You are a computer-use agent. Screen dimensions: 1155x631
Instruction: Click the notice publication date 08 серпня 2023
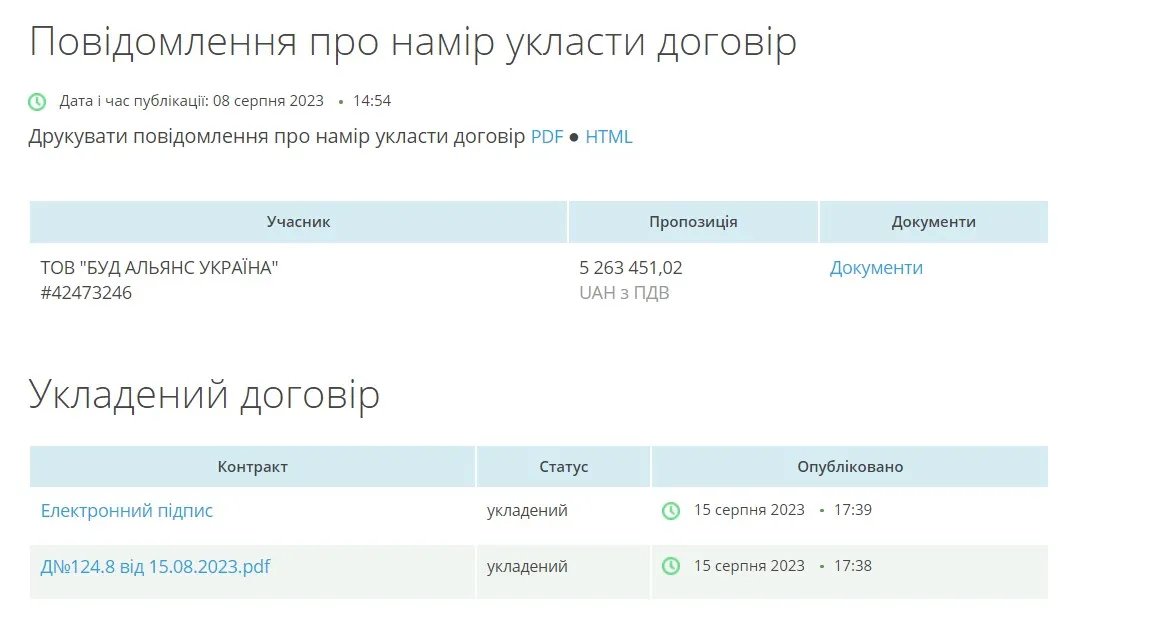(268, 101)
